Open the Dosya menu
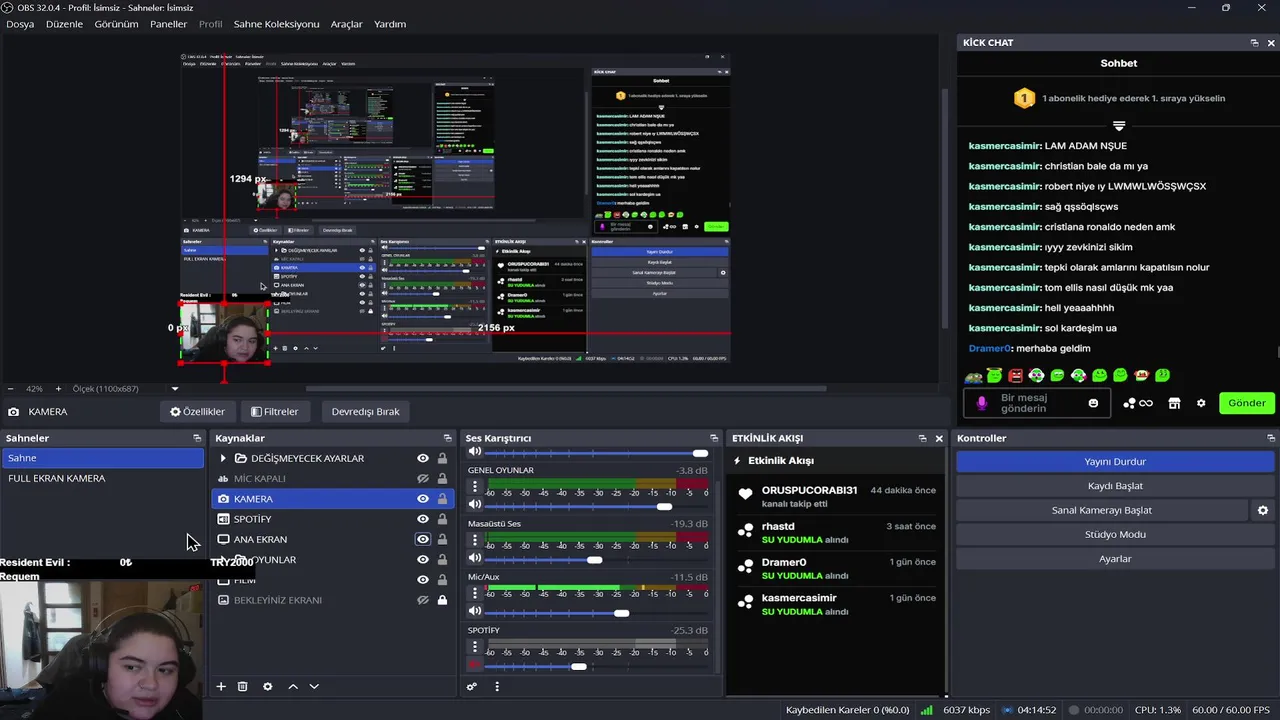 20,24
